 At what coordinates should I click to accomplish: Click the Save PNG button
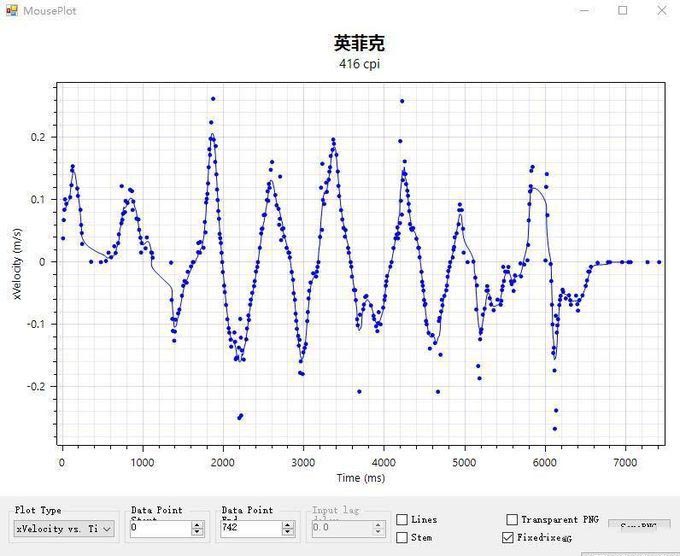[639, 524]
